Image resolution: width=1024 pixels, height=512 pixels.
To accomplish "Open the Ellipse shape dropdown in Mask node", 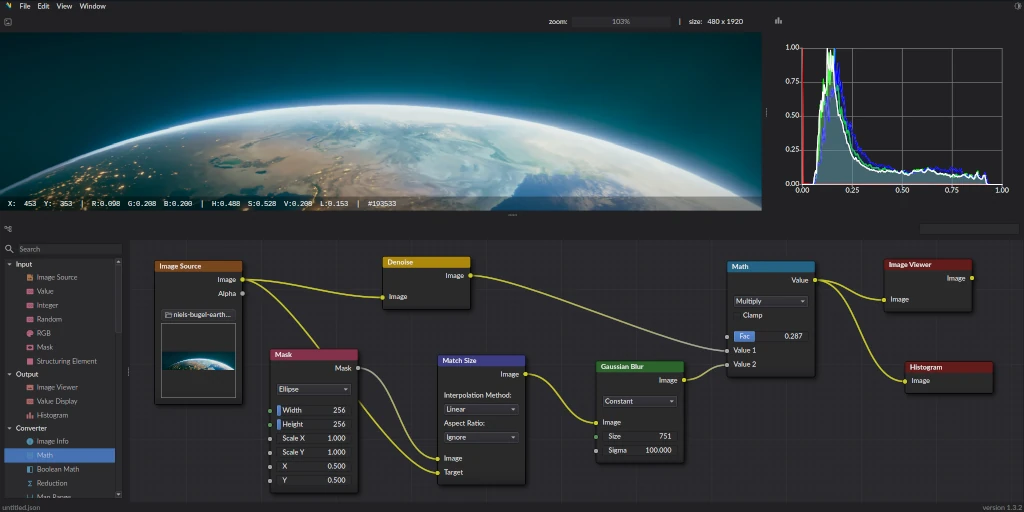I will pos(313,389).
